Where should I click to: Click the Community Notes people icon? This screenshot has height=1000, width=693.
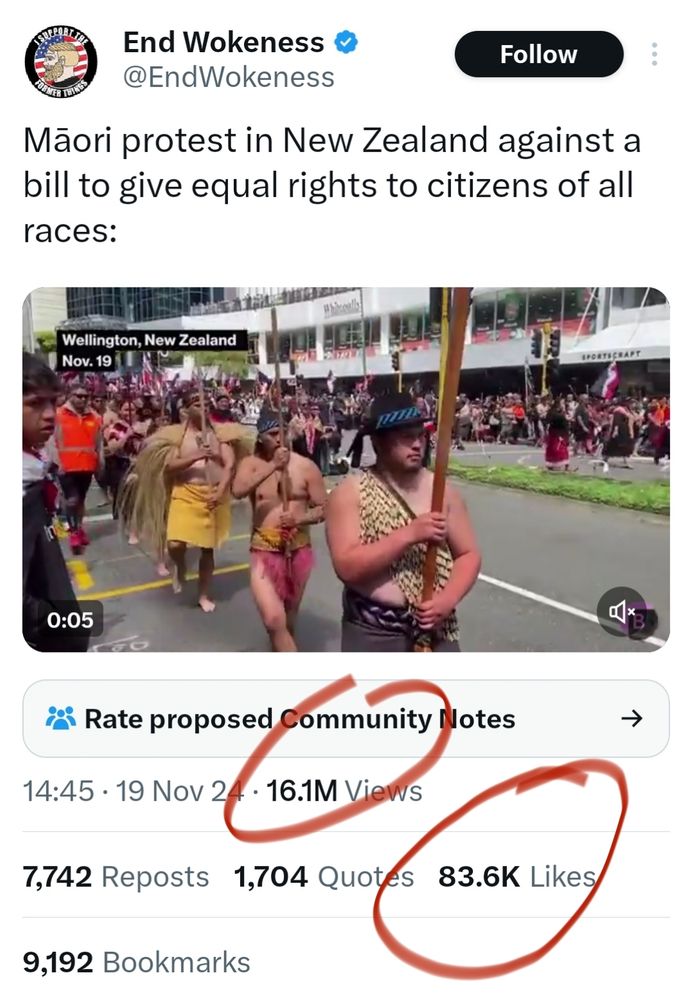pos(61,718)
